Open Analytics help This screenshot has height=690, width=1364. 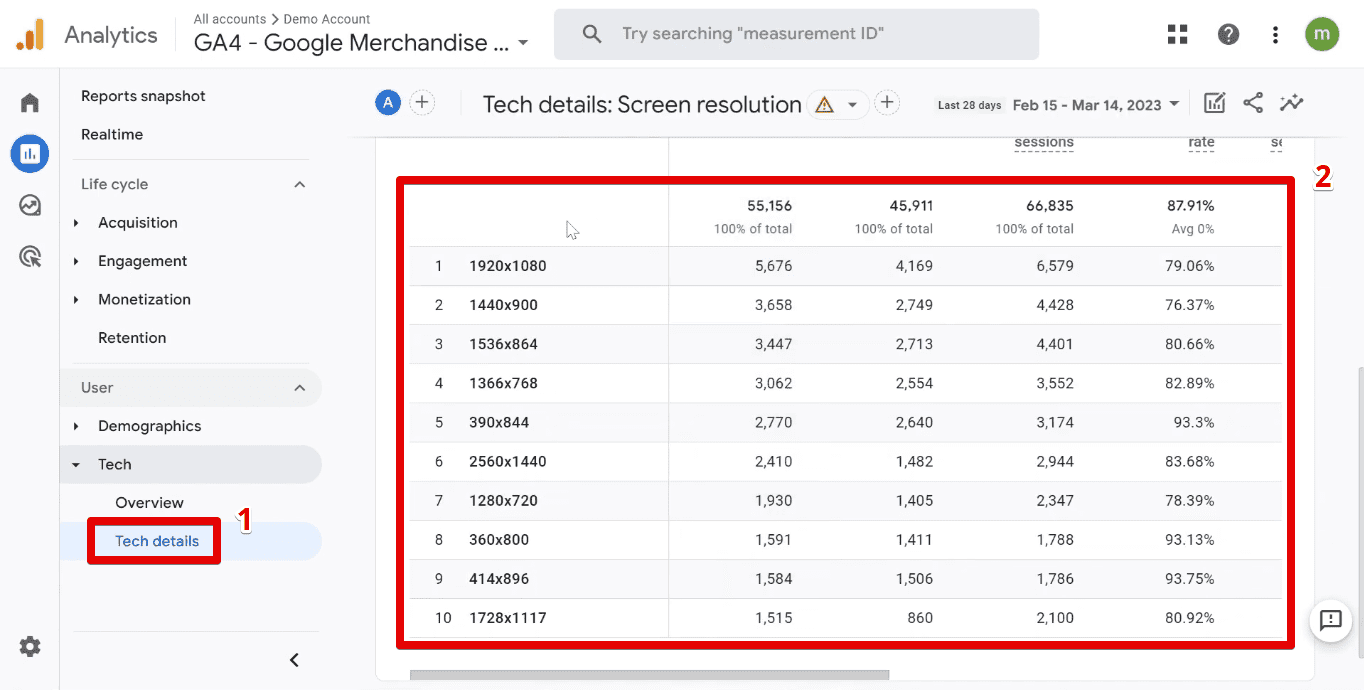pos(1228,33)
